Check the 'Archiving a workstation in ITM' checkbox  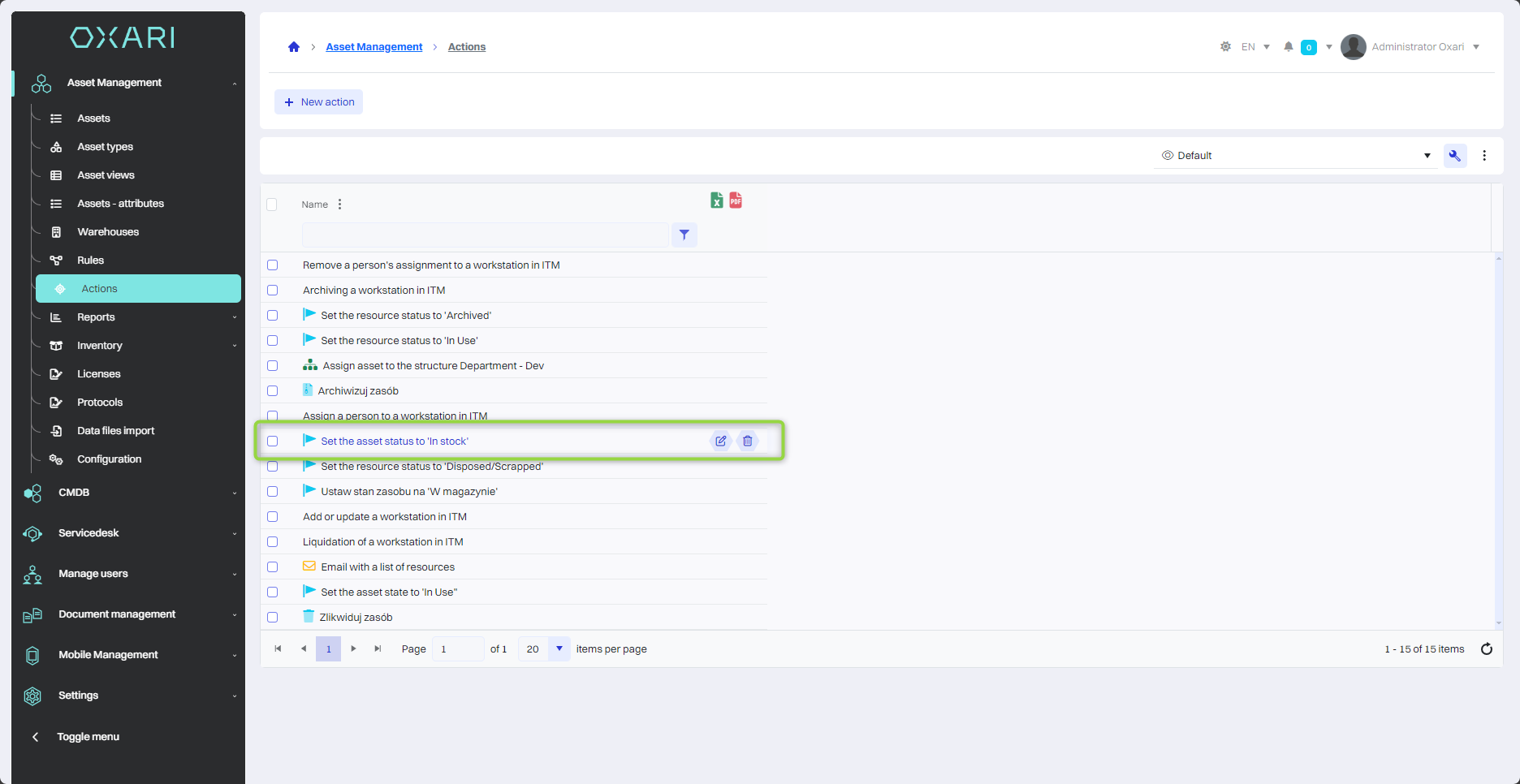273,291
